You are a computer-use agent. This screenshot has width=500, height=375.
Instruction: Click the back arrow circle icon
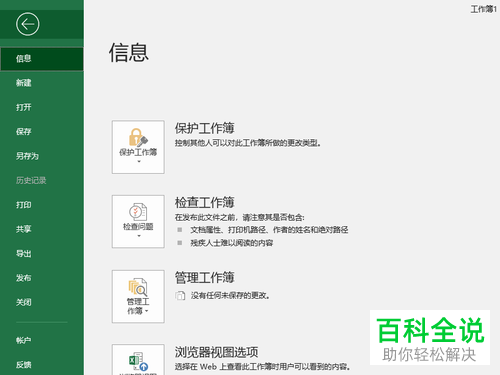pyautogui.click(x=27, y=24)
